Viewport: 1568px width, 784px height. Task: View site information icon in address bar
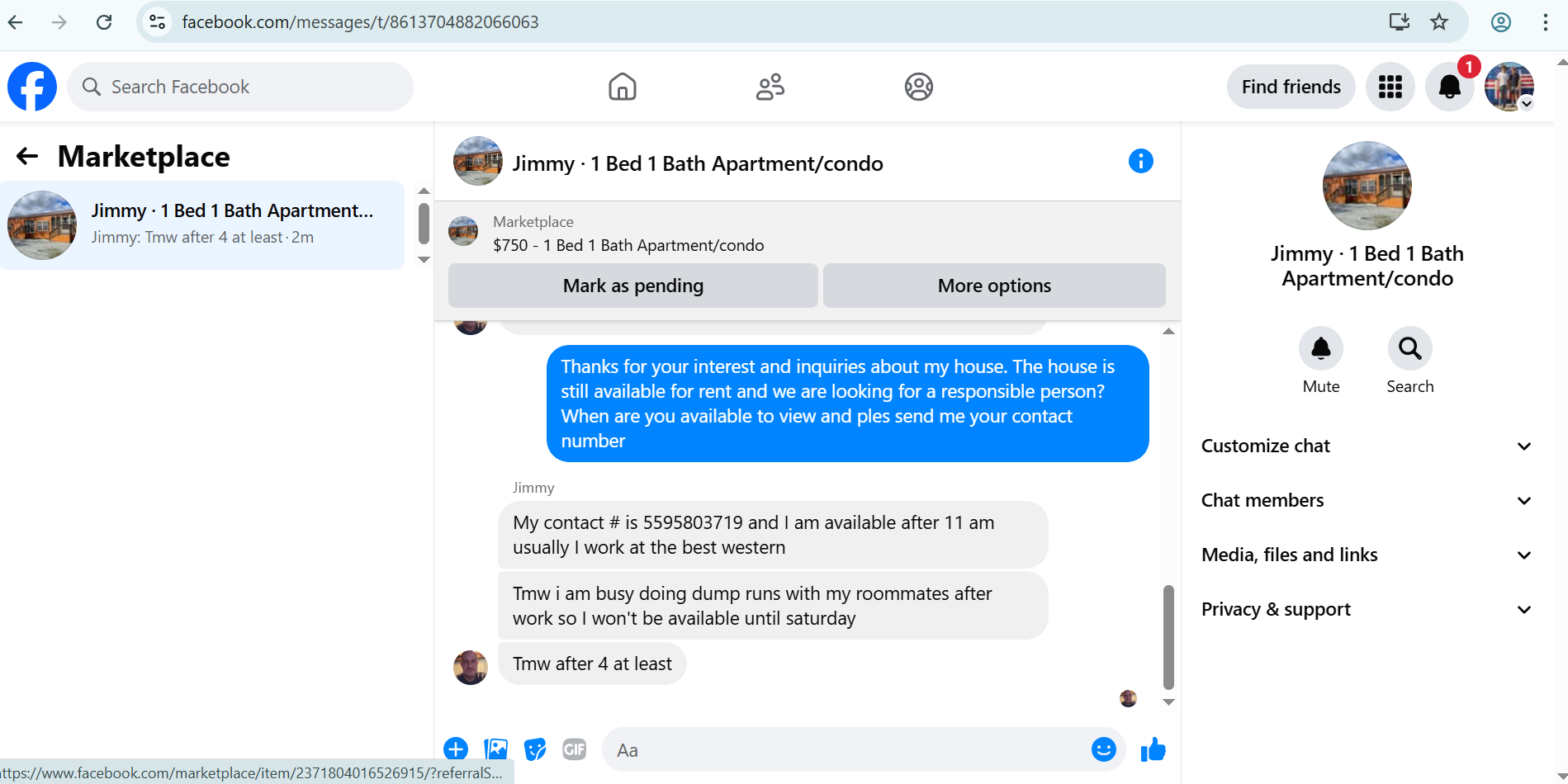coord(157,22)
